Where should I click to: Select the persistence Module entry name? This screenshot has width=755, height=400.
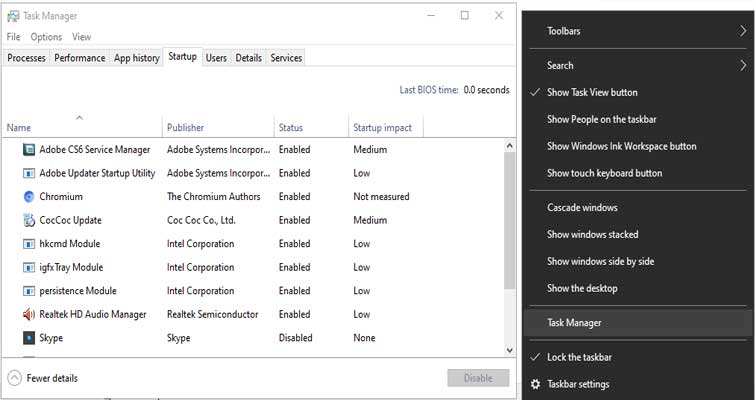coord(78,291)
